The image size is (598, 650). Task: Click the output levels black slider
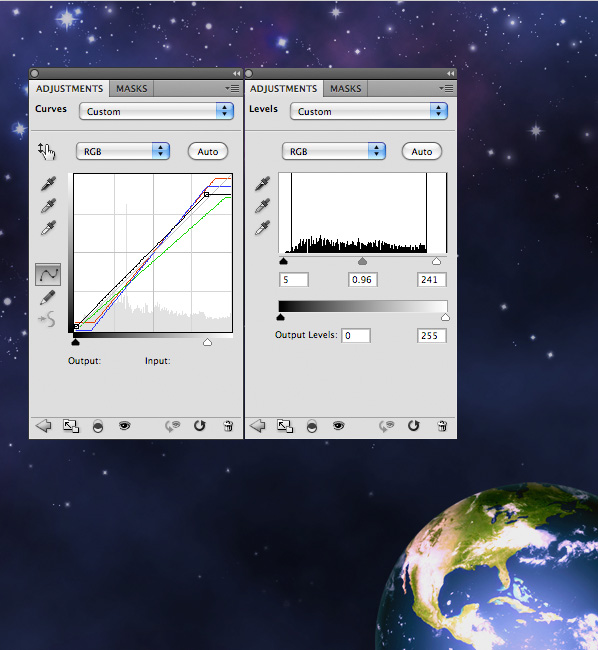pyautogui.click(x=281, y=318)
